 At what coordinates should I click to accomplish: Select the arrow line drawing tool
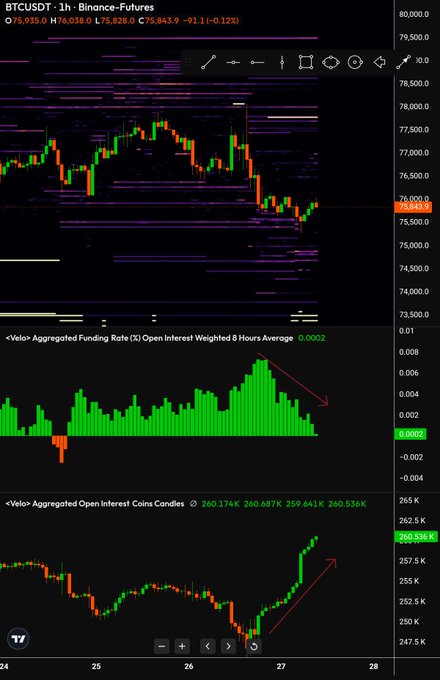pos(404,62)
